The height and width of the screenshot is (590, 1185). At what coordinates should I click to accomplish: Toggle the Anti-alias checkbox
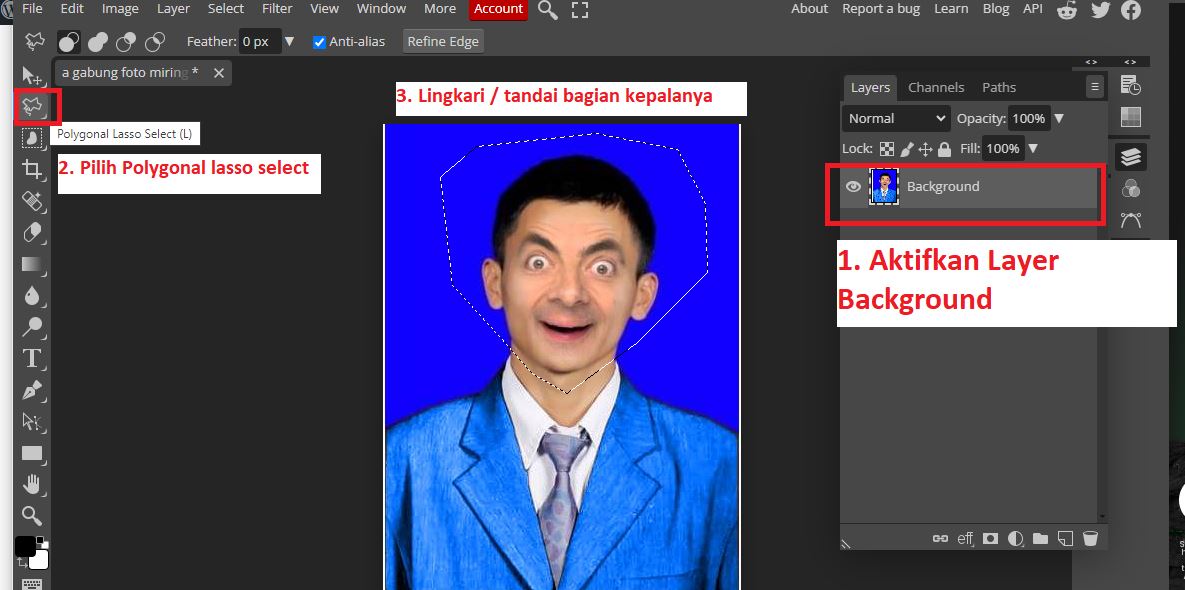(320, 42)
